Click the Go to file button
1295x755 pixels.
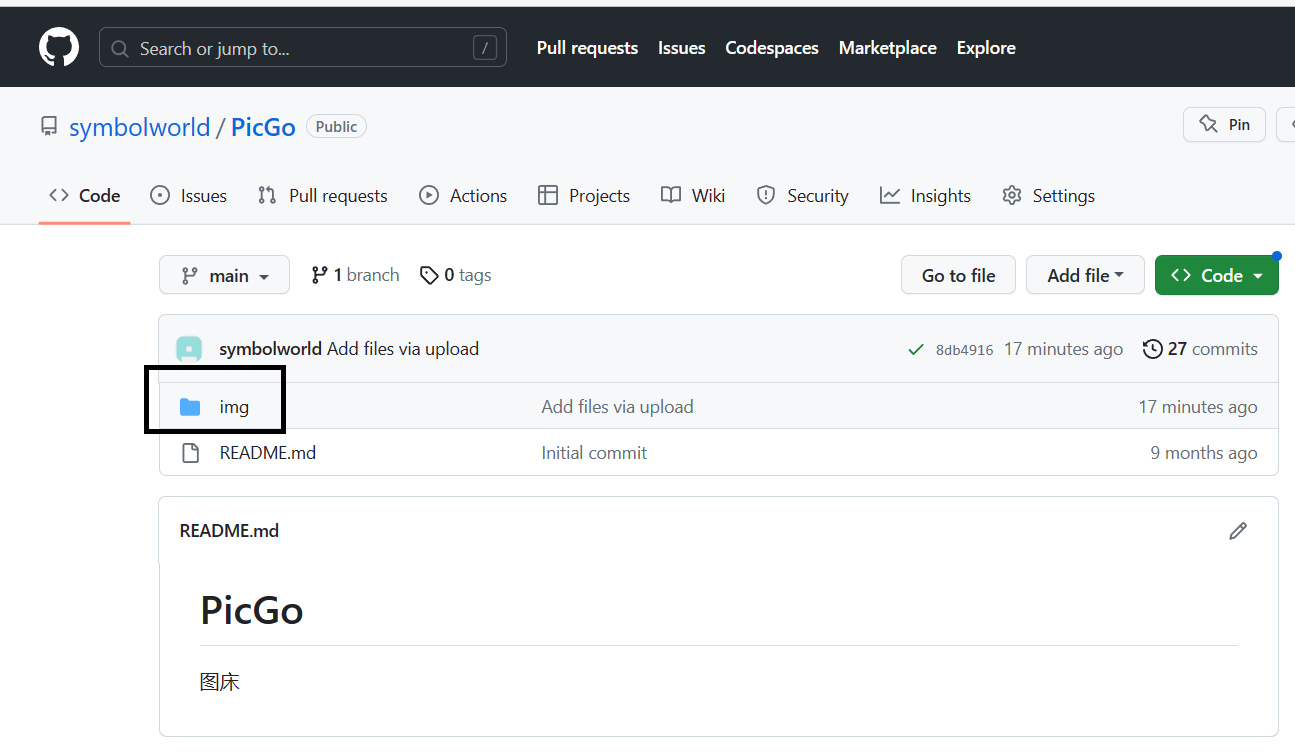pos(958,275)
